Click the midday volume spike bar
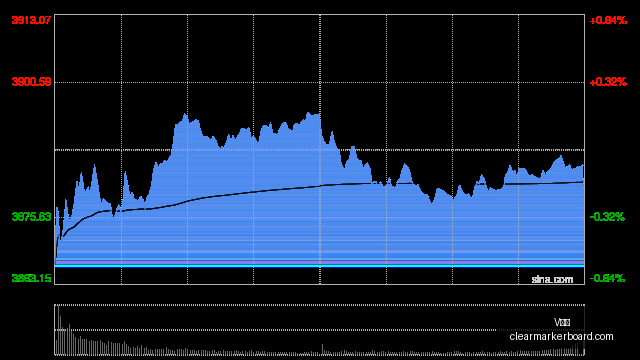The height and width of the screenshot is (360, 640). coord(322,349)
